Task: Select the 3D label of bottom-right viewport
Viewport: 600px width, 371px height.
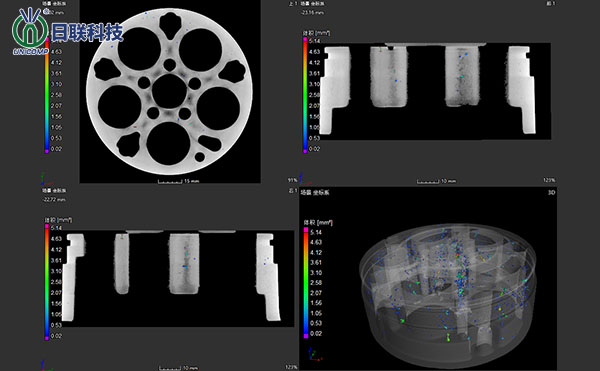Action: click(x=551, y=192)
